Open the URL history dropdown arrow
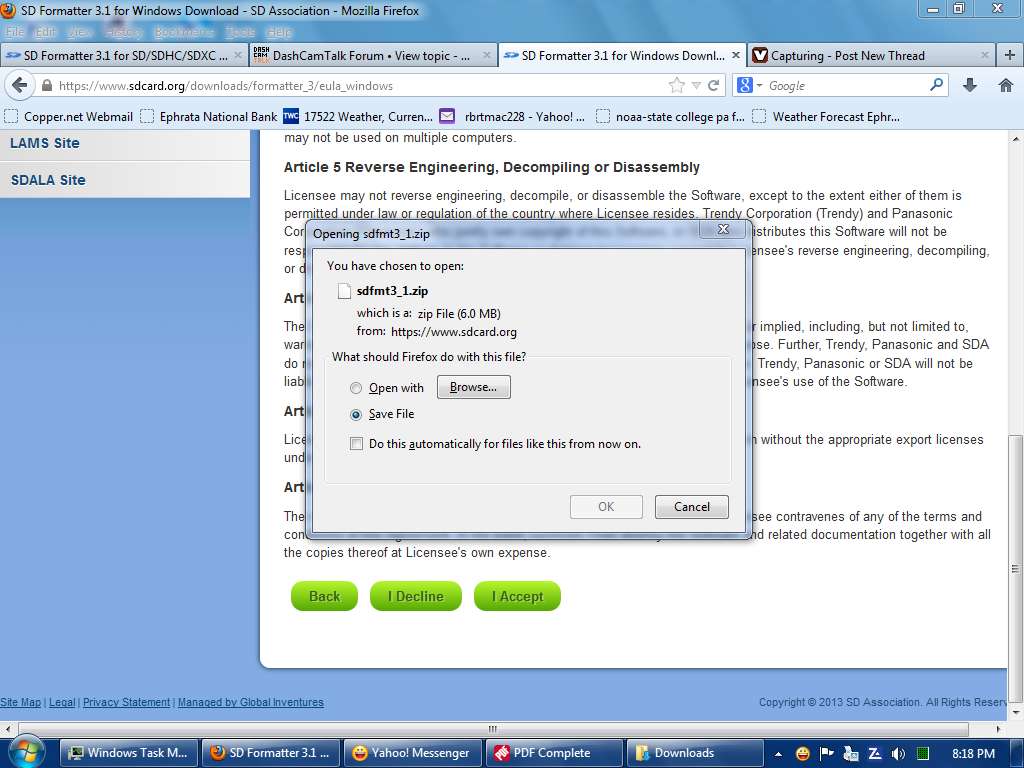This screenshot has height=768, width=1024. coord(696,86)
